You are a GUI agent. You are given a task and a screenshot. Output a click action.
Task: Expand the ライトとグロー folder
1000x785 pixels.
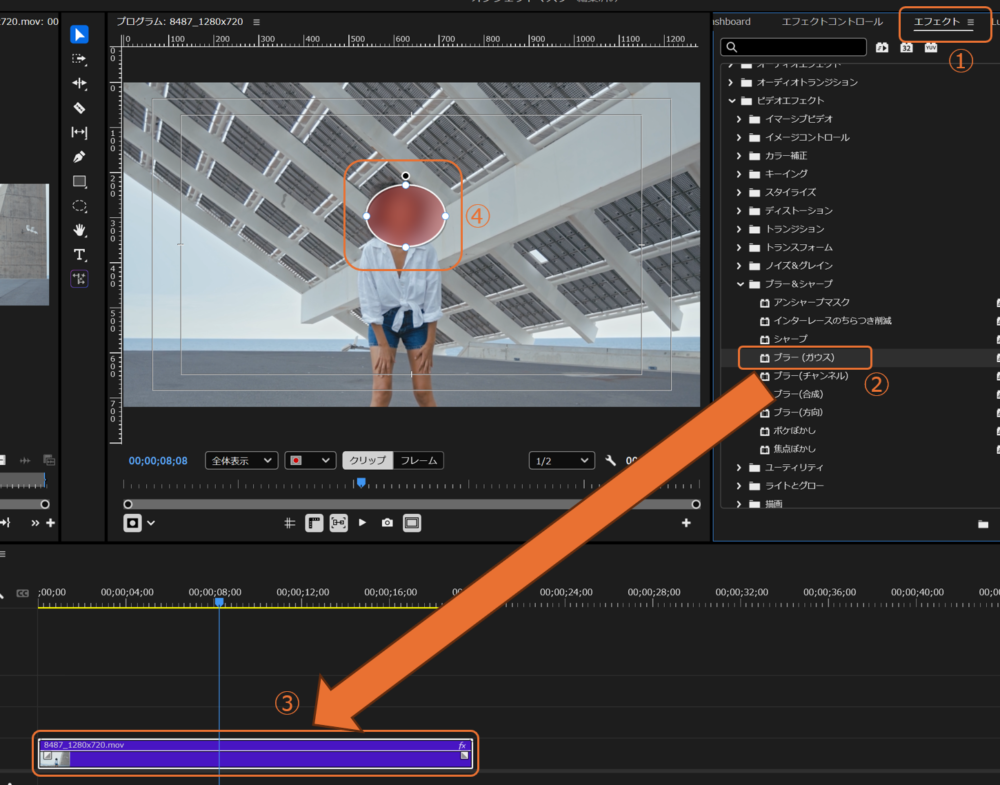(x=739, y=486)
